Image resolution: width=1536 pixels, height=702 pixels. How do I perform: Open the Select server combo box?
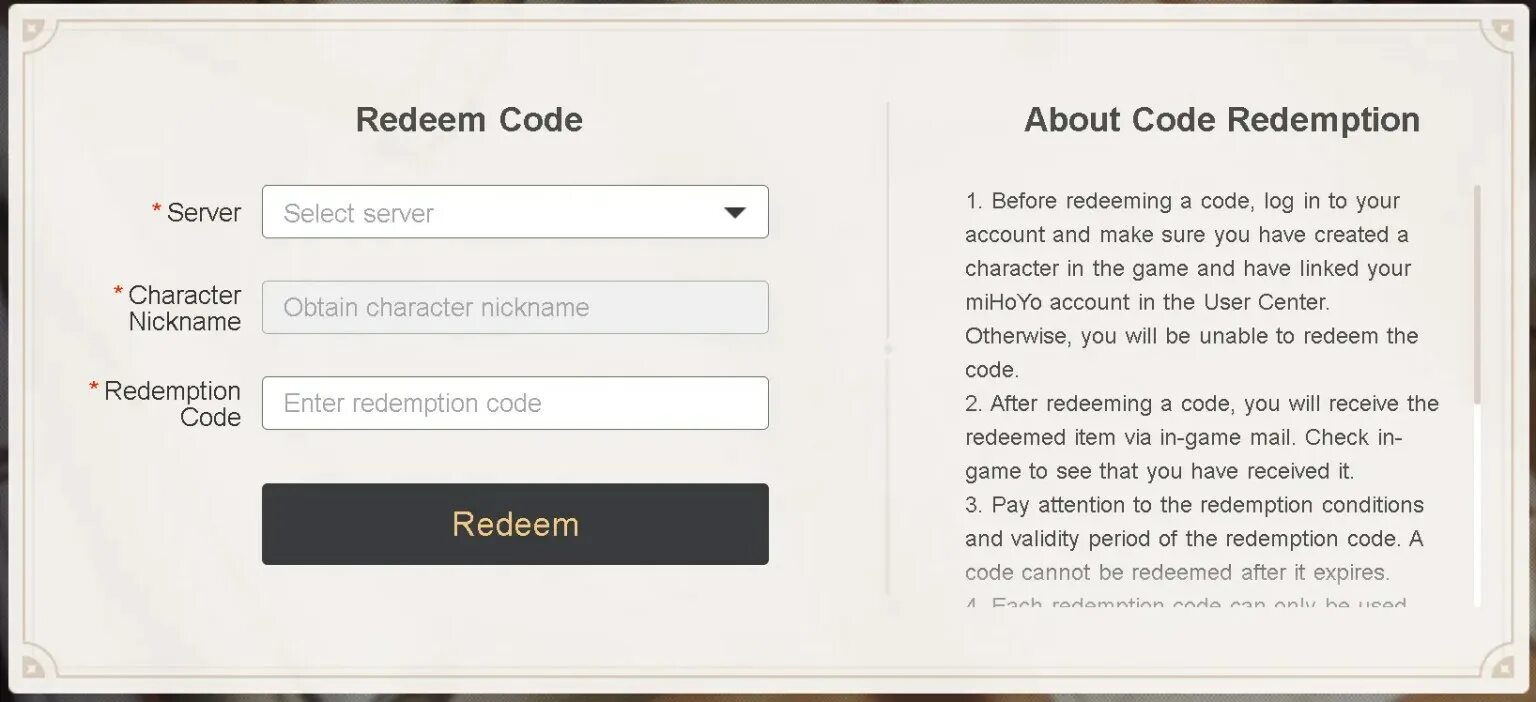515,212
